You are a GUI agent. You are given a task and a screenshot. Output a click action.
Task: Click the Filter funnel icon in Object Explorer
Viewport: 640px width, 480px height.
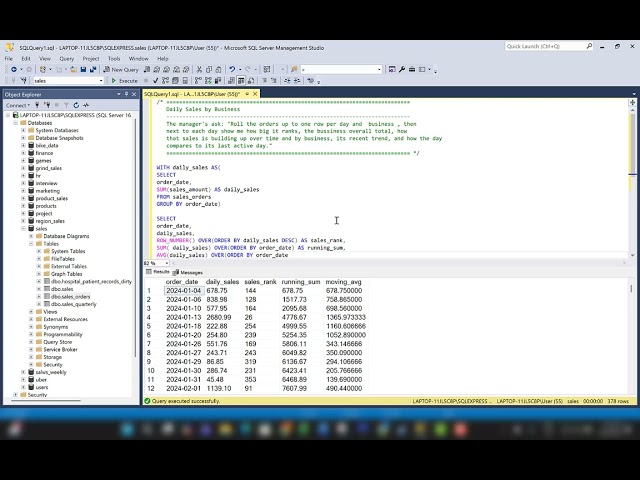(x=66, y=105)
